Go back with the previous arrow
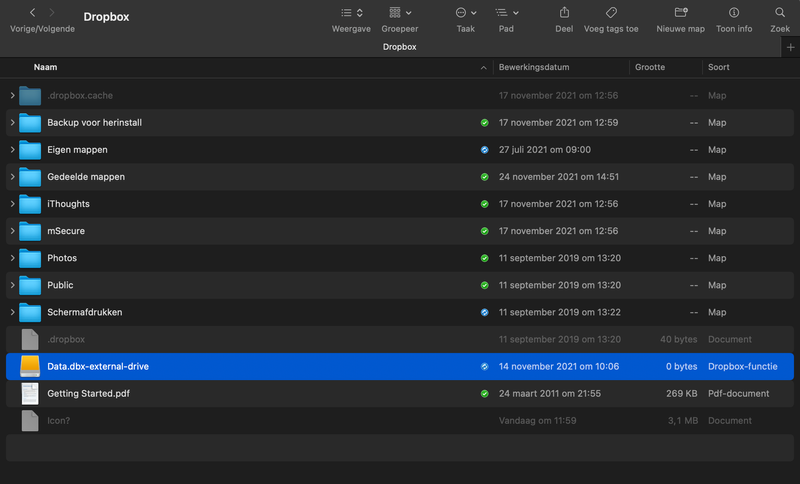This screenshot has width=800, height=484. click(32, 13)
